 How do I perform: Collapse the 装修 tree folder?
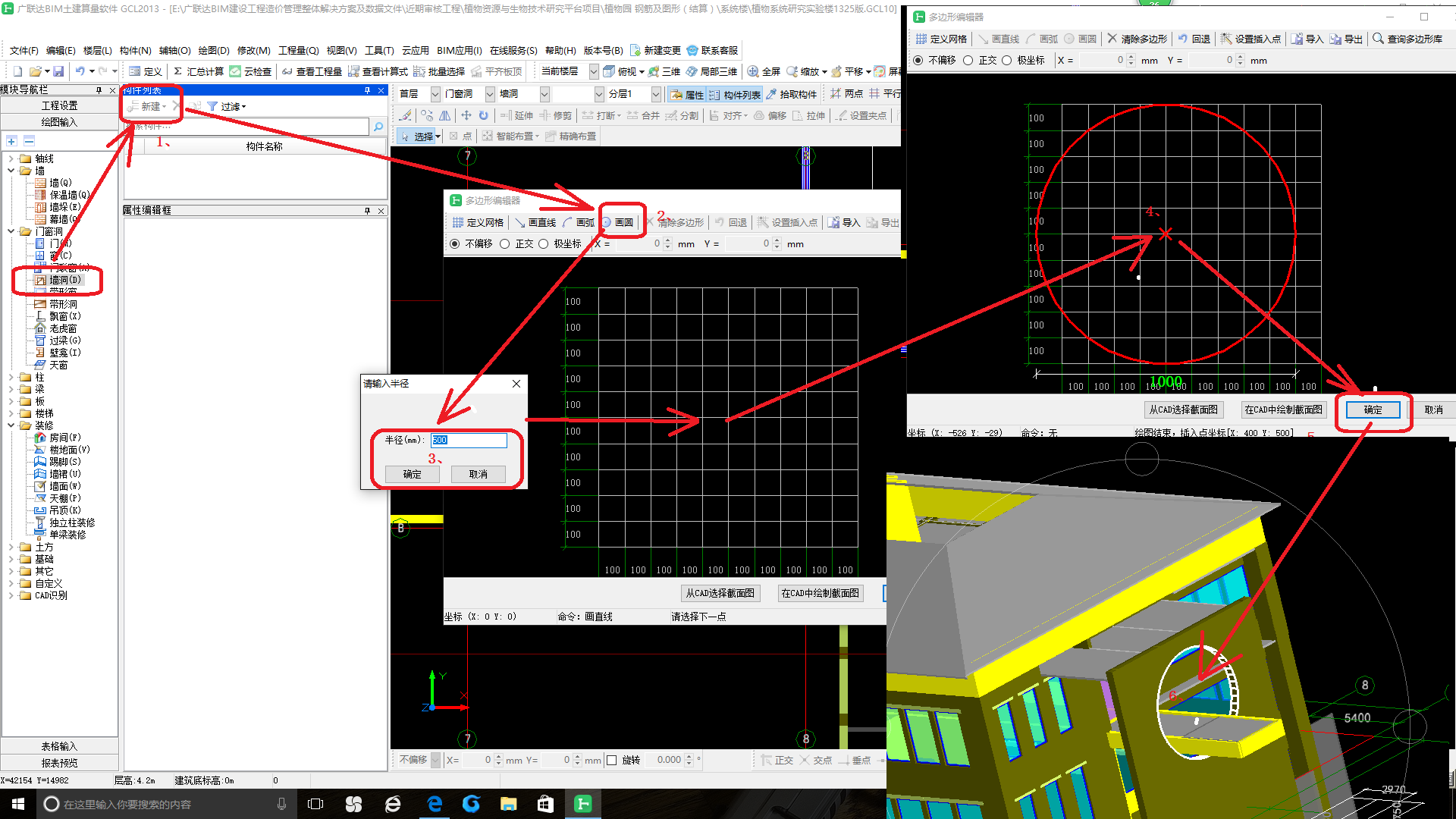11,425
